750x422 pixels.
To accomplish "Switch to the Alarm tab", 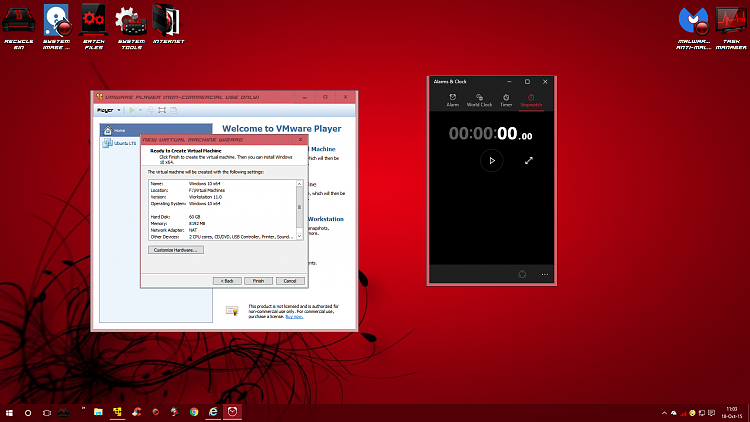I will [x=452, y=100].
